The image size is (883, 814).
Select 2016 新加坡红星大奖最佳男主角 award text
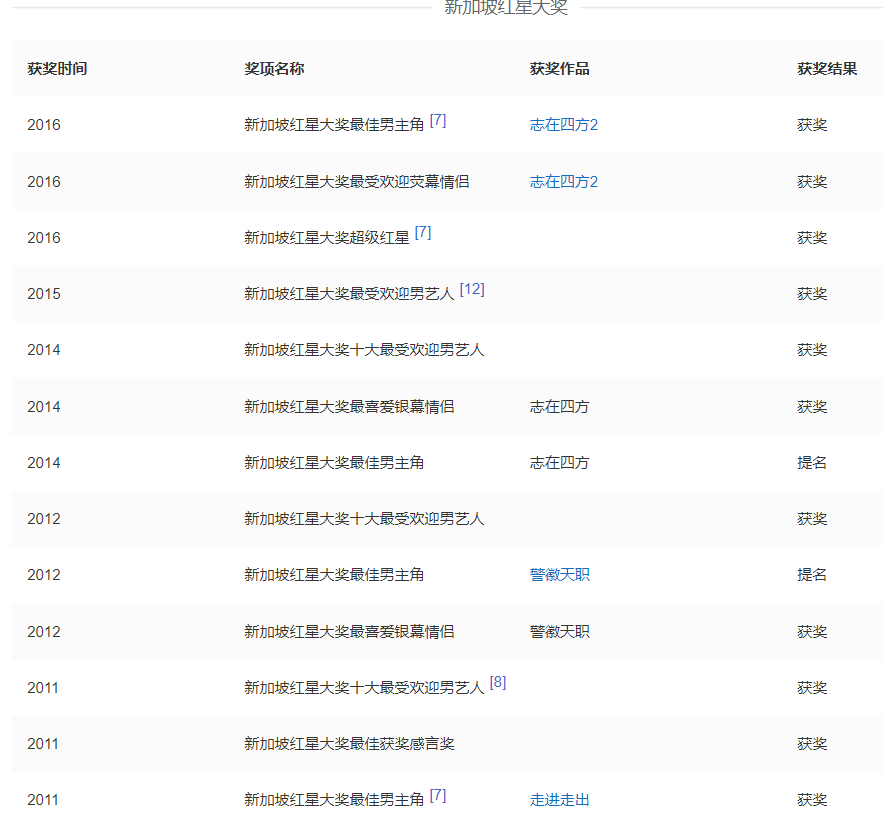pyautogui.click(x=334, y=124)
